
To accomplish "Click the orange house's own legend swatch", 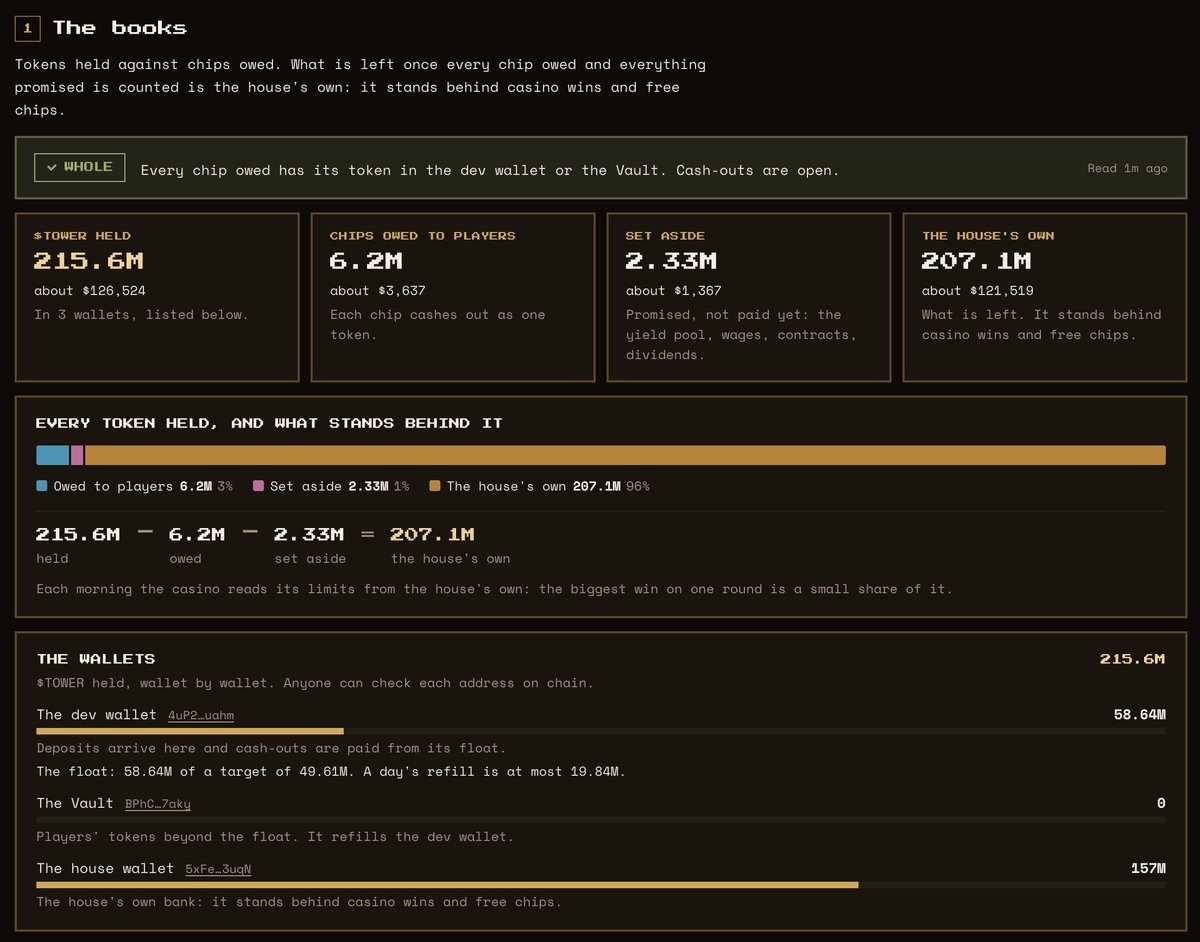I will [x=435, y=486].
